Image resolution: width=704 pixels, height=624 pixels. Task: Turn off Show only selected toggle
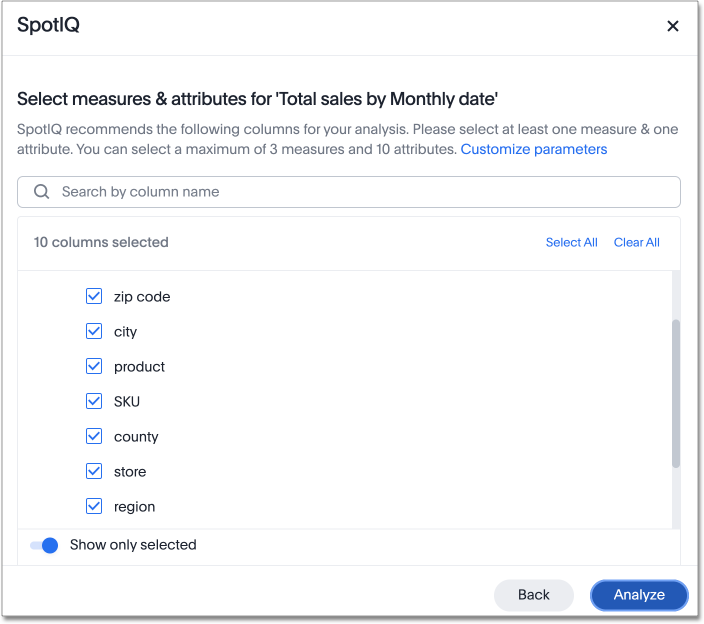(44, 545)
